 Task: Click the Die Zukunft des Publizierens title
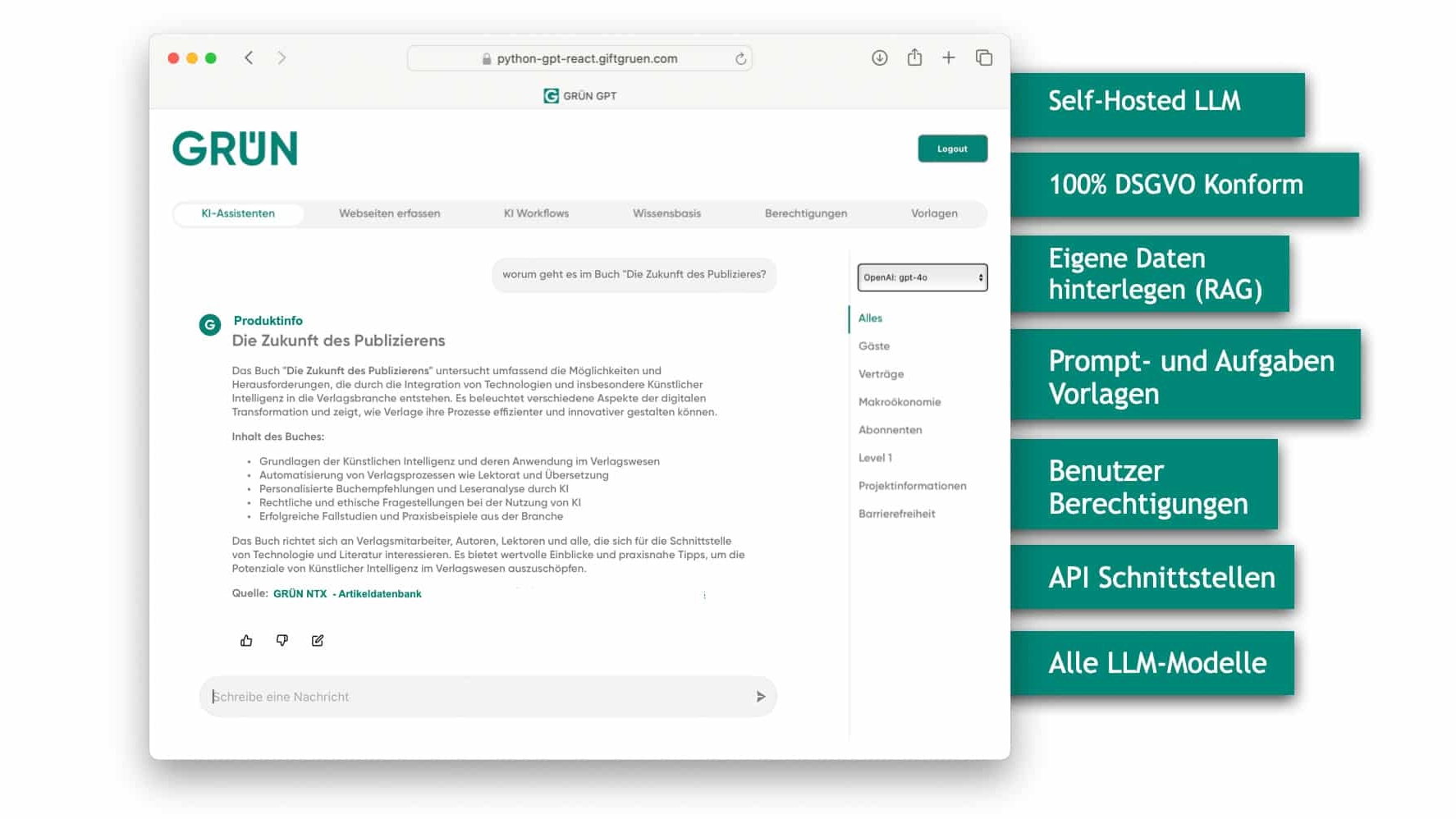pos(338,341)
